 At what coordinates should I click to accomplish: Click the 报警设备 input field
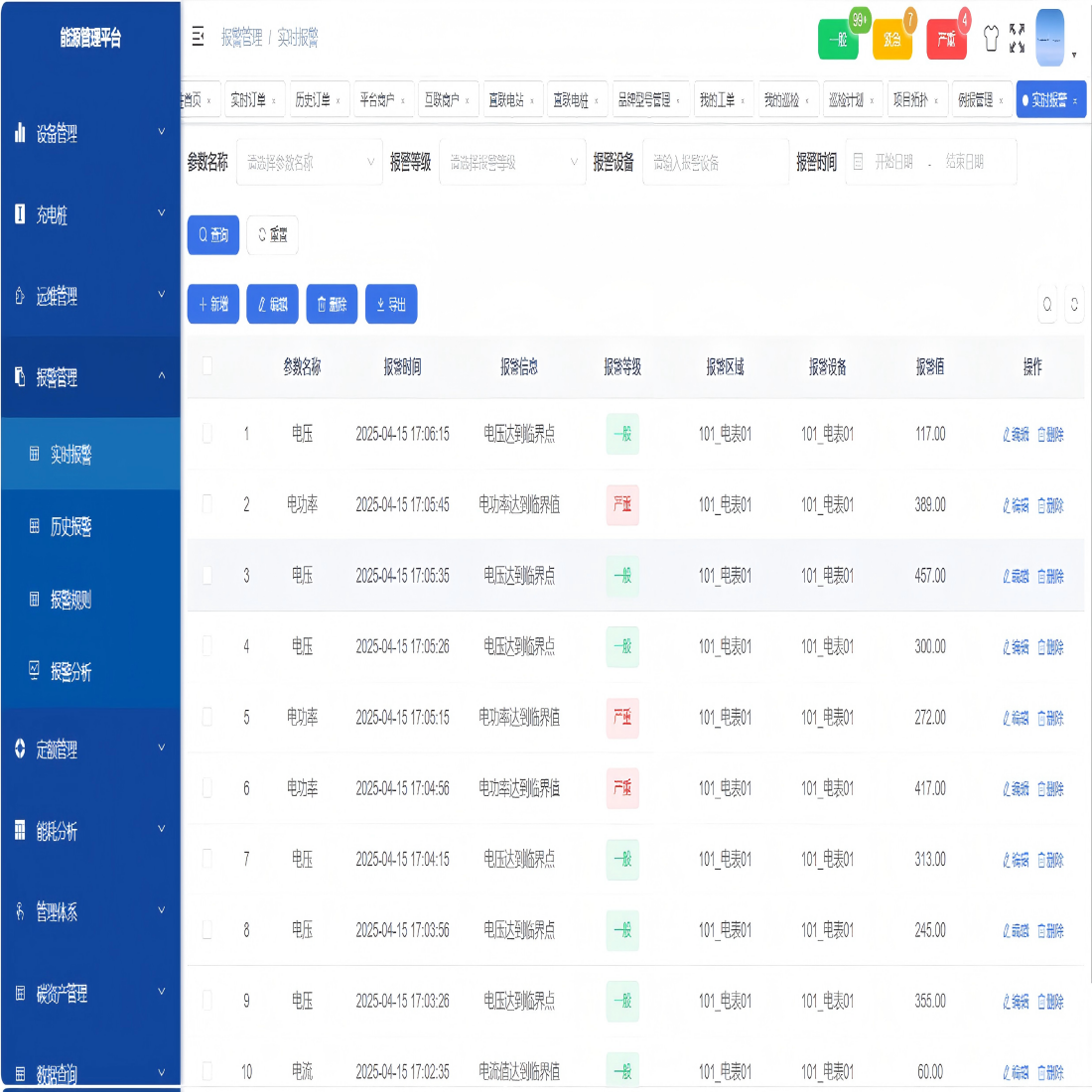click(x=715, y=163)
